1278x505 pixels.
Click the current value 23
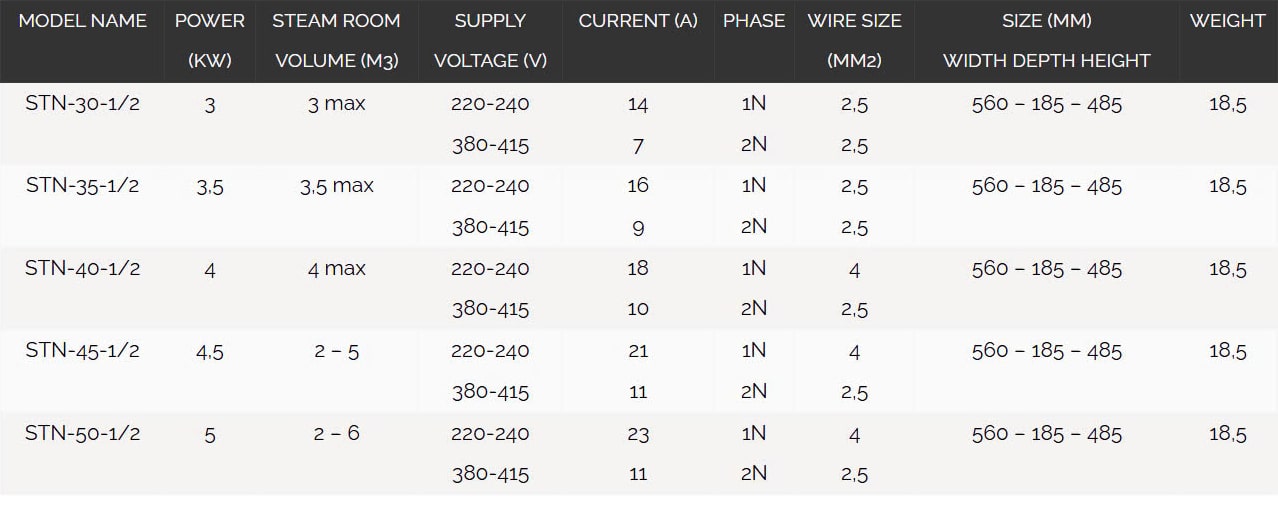pos(638,434)
